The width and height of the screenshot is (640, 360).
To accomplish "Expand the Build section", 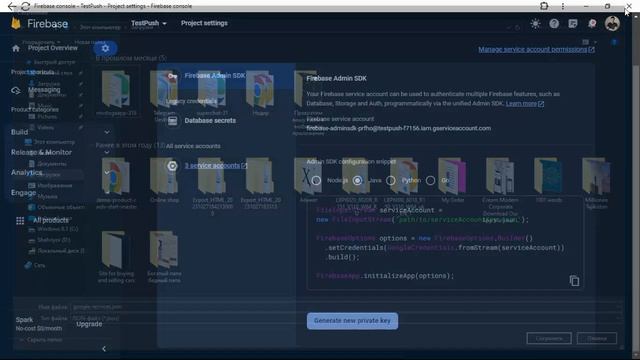I will point(107,132).
